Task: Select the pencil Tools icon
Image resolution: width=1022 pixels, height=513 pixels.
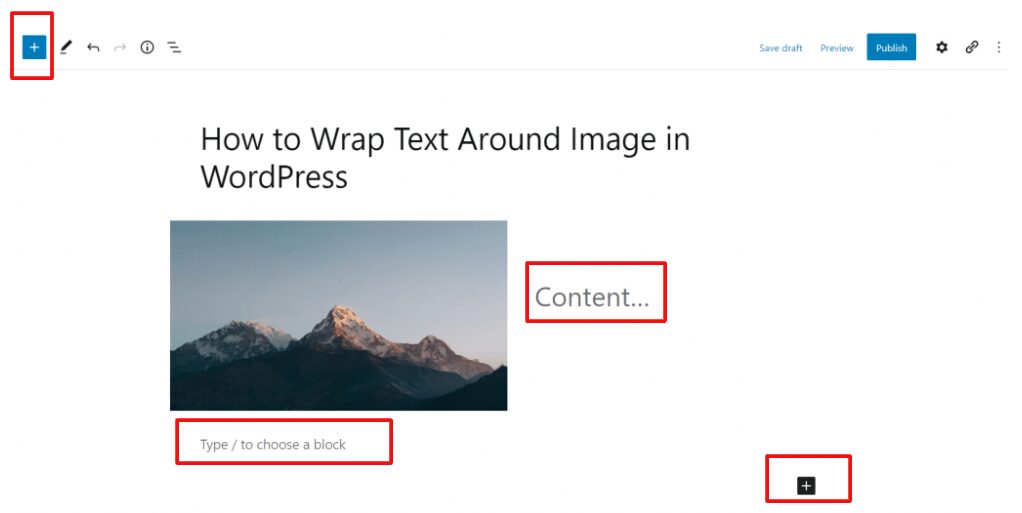Action: (x=66, y=47)
